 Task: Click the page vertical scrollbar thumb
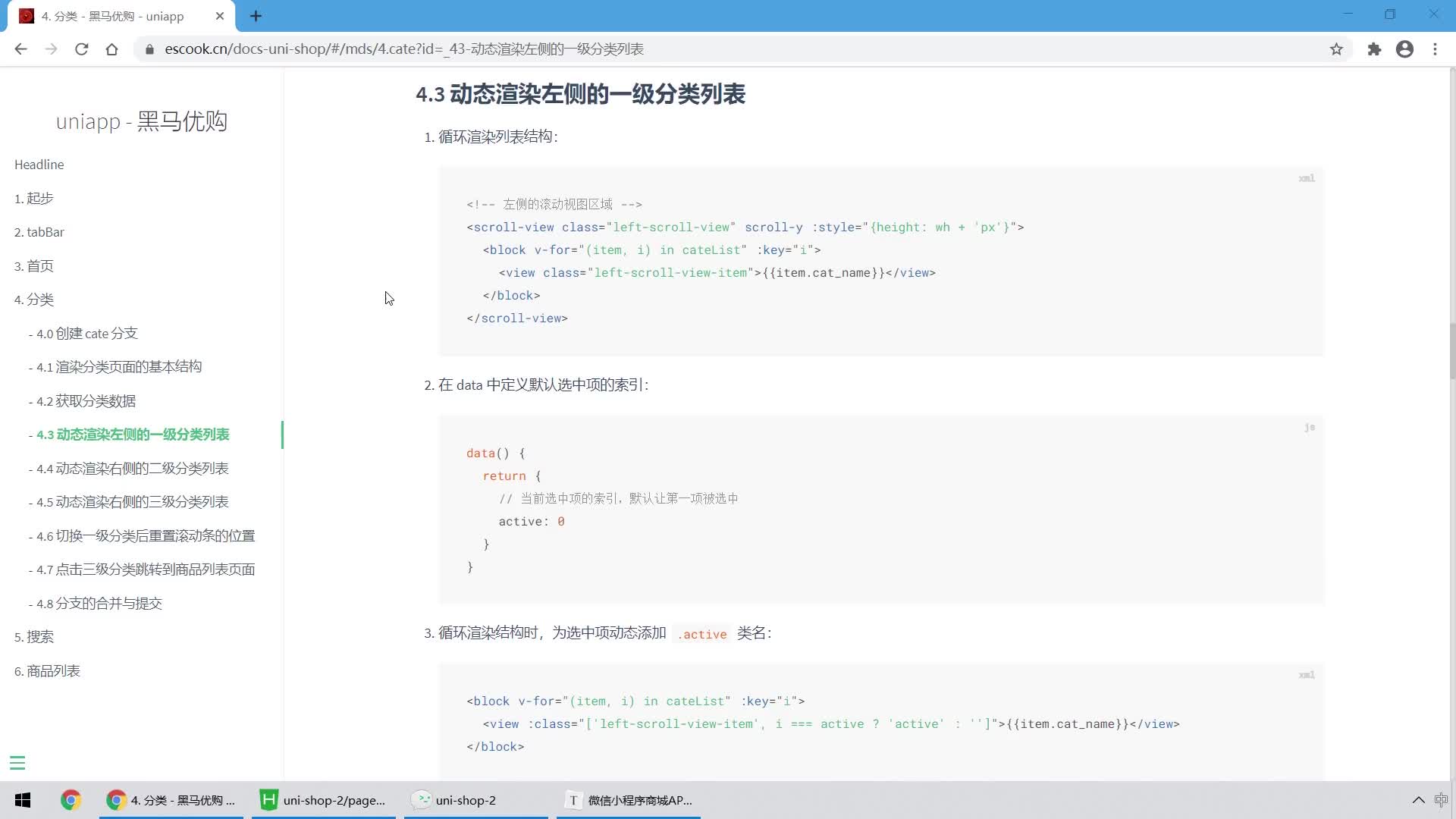(x=1451, y=351)
